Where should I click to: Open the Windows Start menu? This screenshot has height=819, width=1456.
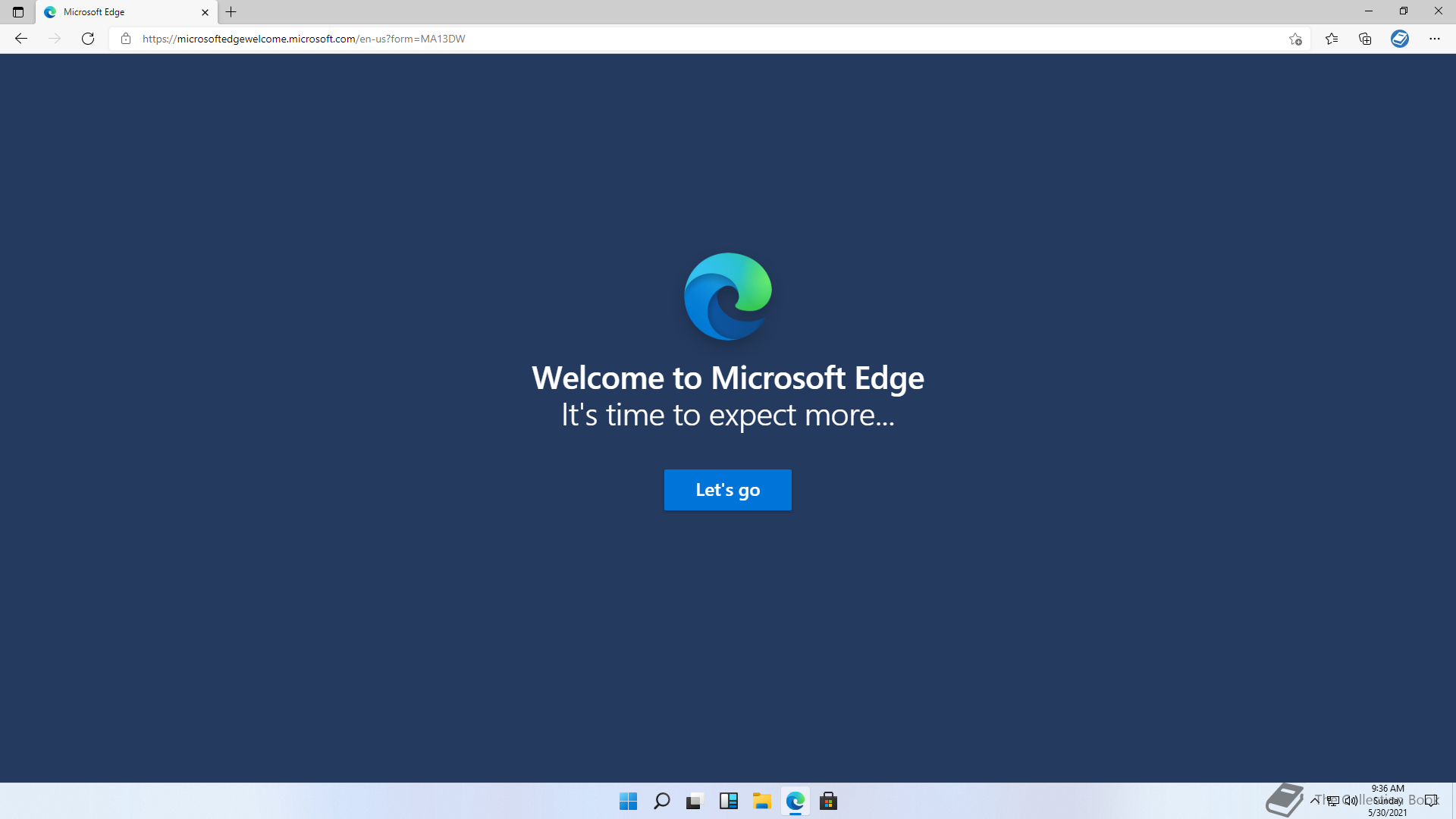click(628, 801)
